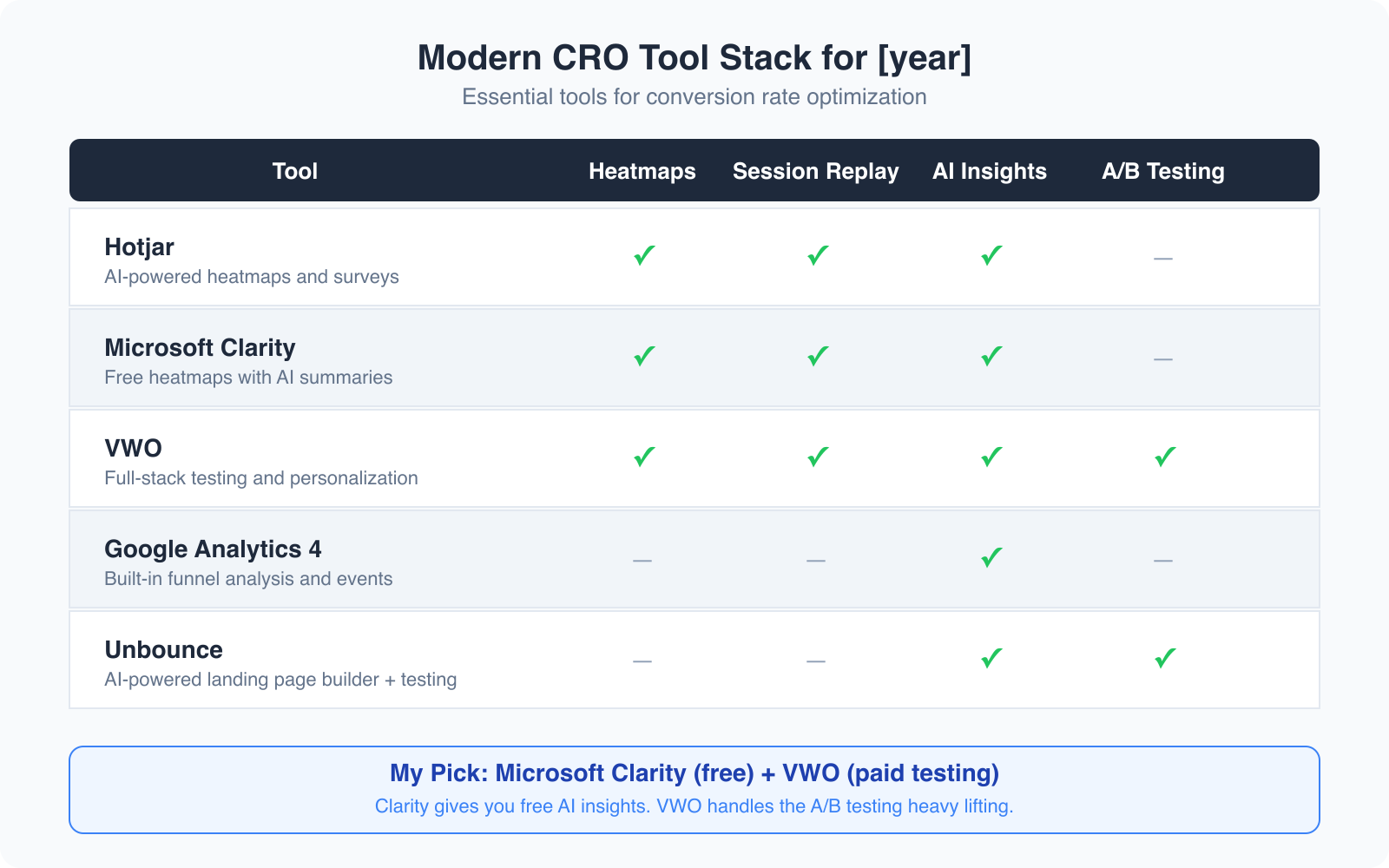Click the My Pick recommendation banner
1389x868 pixels.
(x=694, y=788)
